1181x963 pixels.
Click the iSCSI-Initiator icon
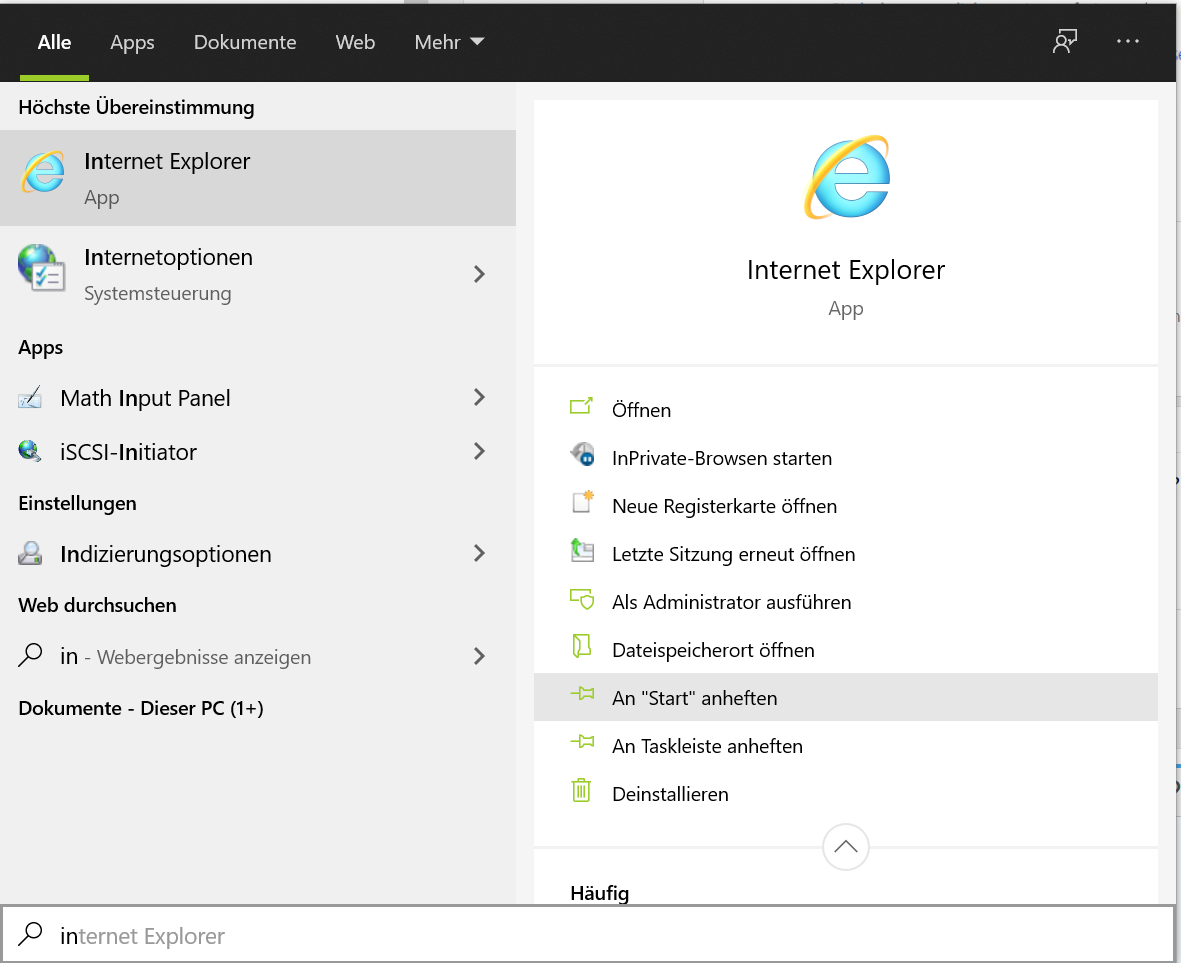[30, 451]
